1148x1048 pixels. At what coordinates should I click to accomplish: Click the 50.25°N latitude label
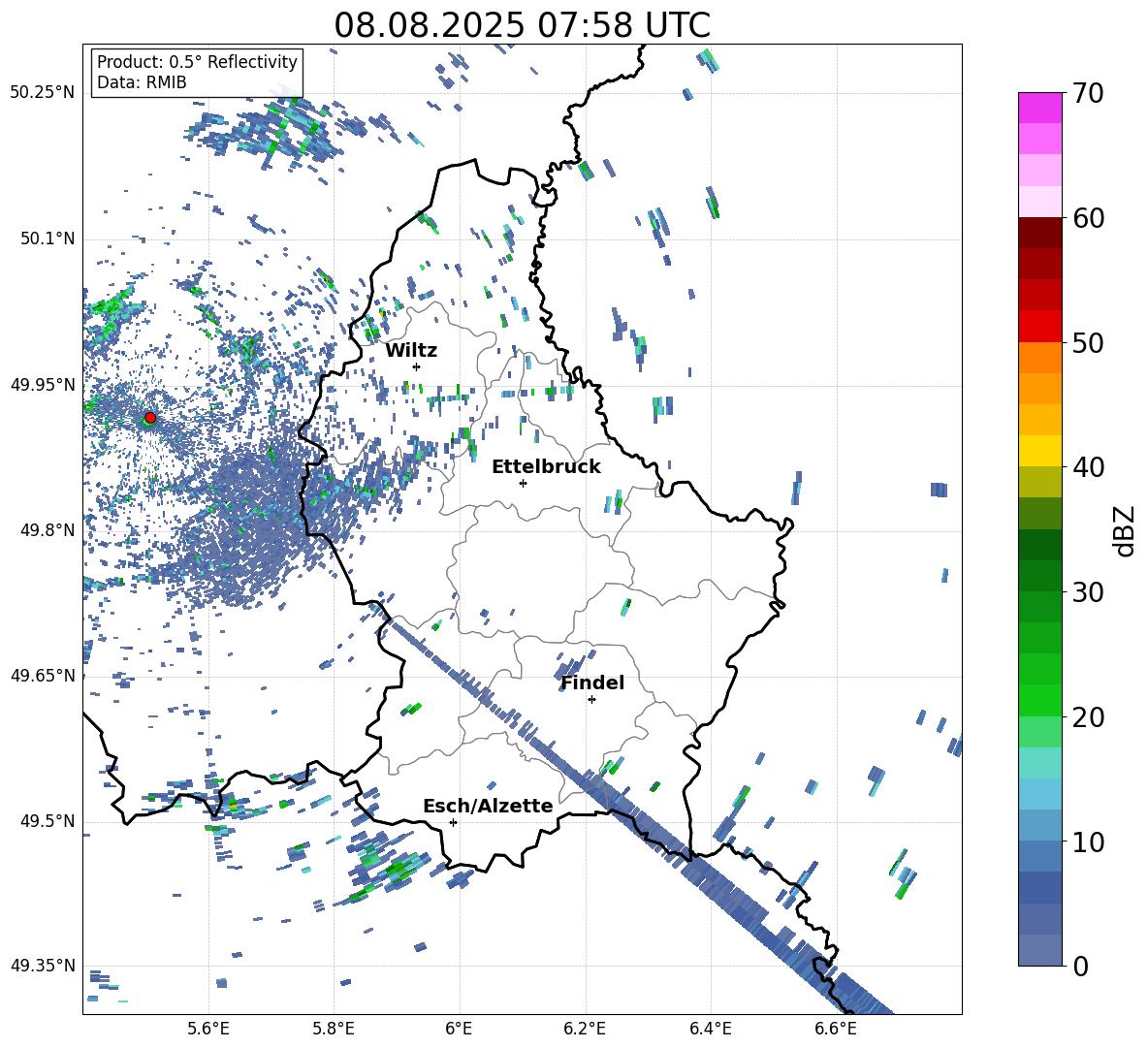43,93
